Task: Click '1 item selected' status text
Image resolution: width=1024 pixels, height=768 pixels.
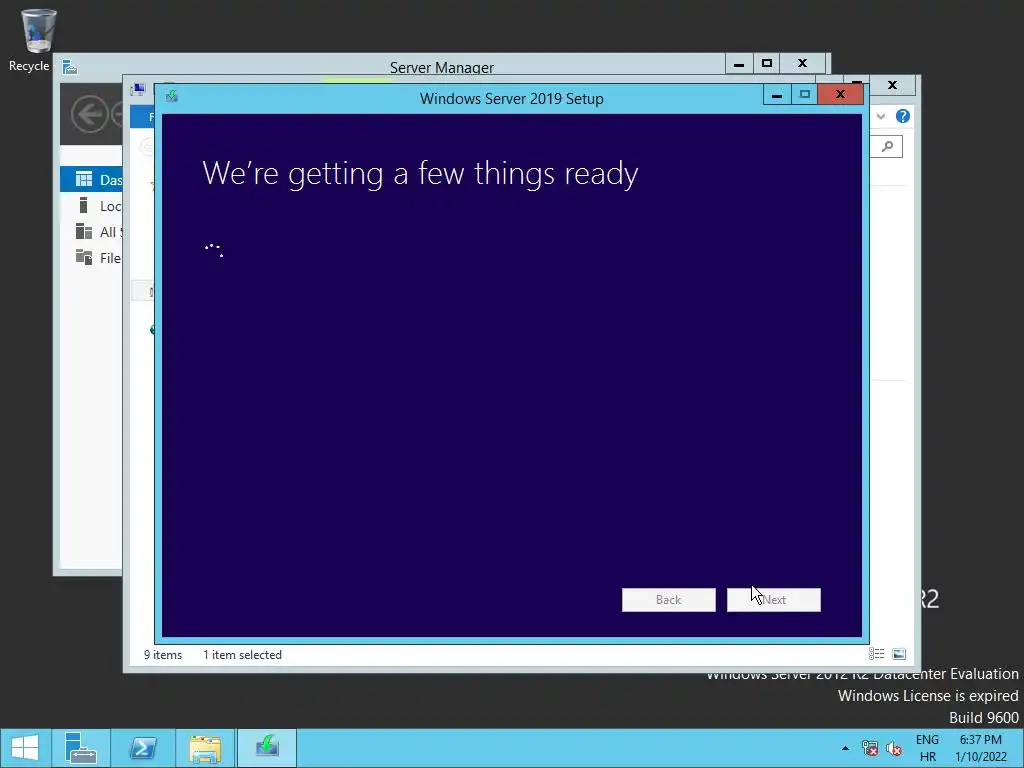Action: pos(242,654)
